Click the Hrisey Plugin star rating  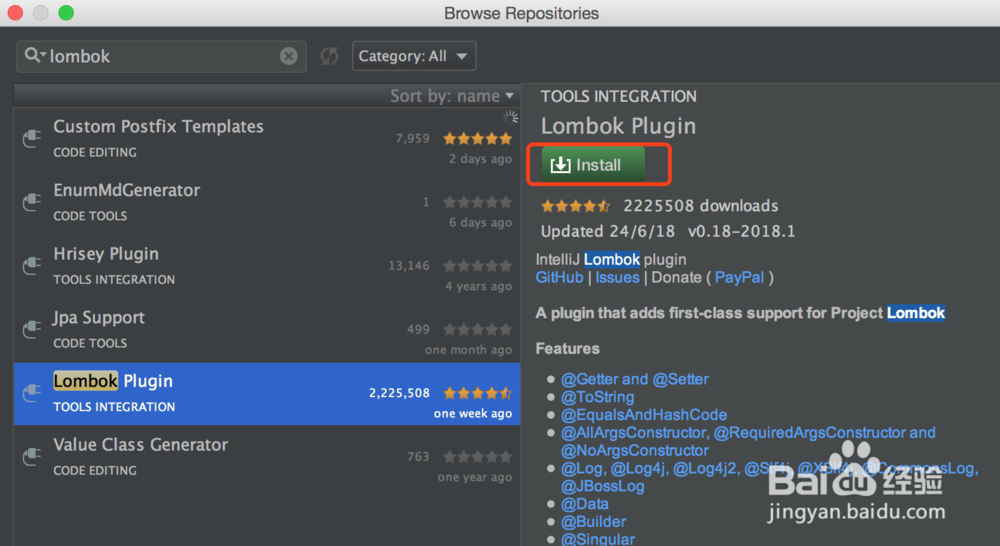pos(478,265)
